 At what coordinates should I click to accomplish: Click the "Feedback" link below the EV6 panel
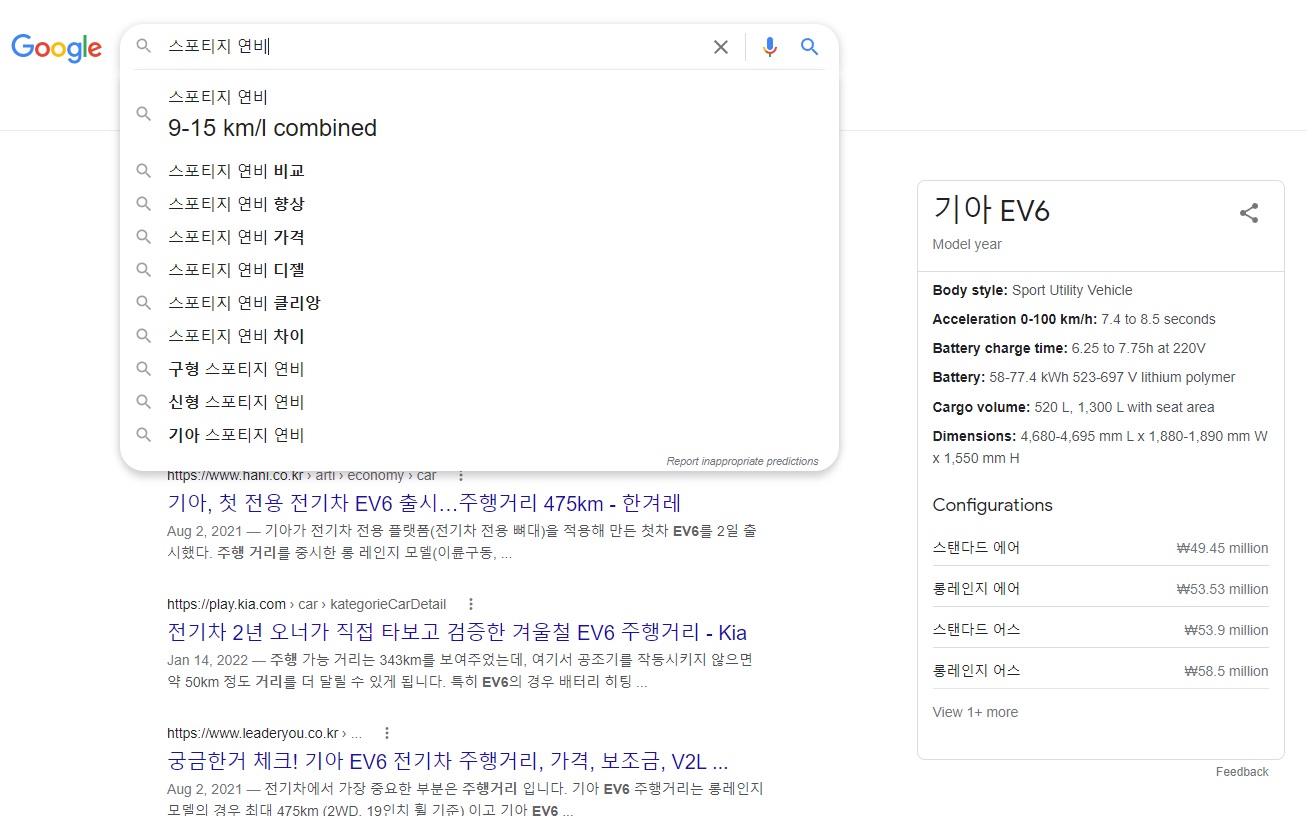[x=1242, y=771]
